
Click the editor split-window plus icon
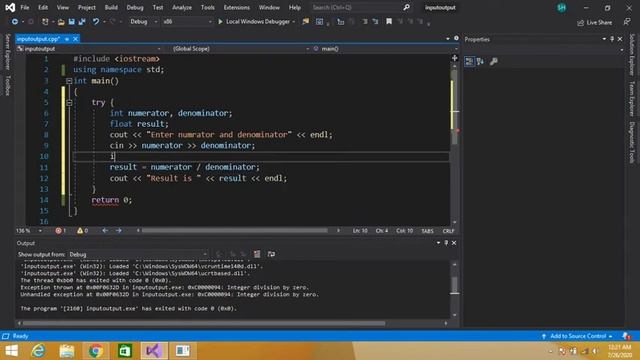[454, 58]
